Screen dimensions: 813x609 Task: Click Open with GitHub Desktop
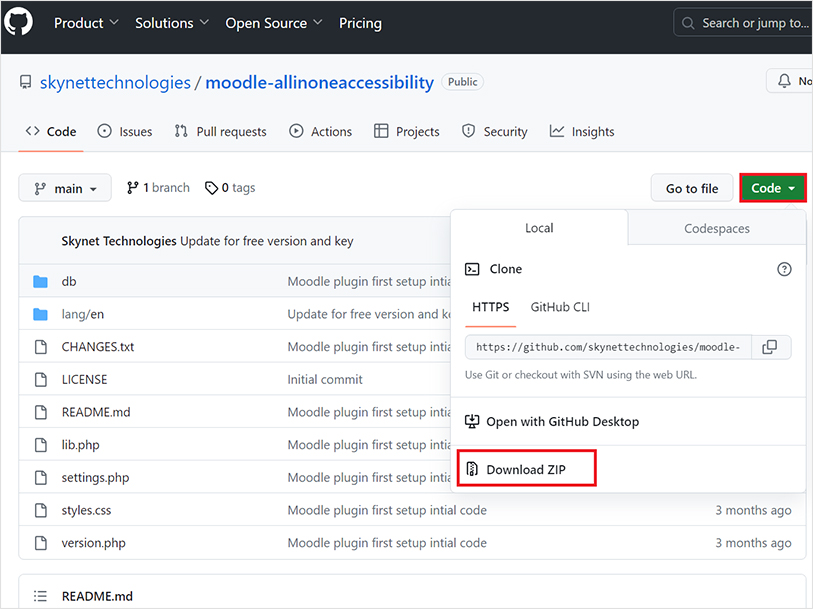tap(562, 421)
